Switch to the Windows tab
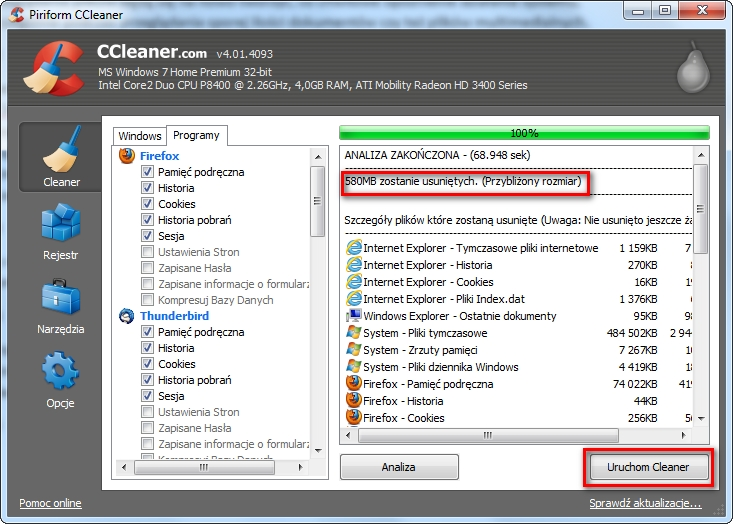 [140, 136]
